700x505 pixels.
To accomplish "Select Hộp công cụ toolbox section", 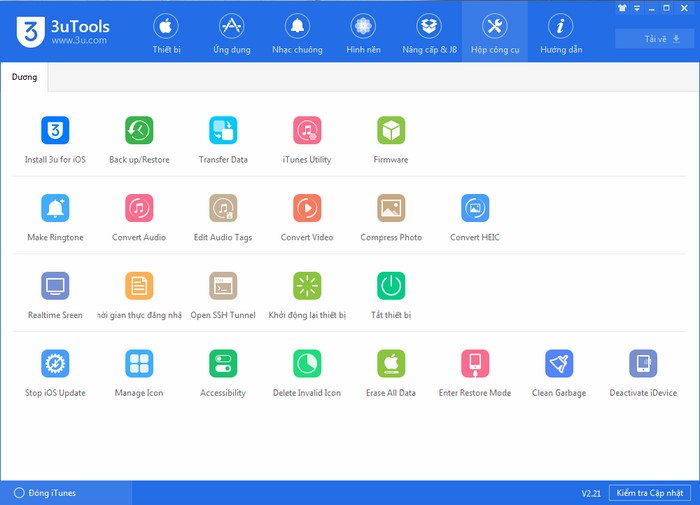I will point(495,32).
